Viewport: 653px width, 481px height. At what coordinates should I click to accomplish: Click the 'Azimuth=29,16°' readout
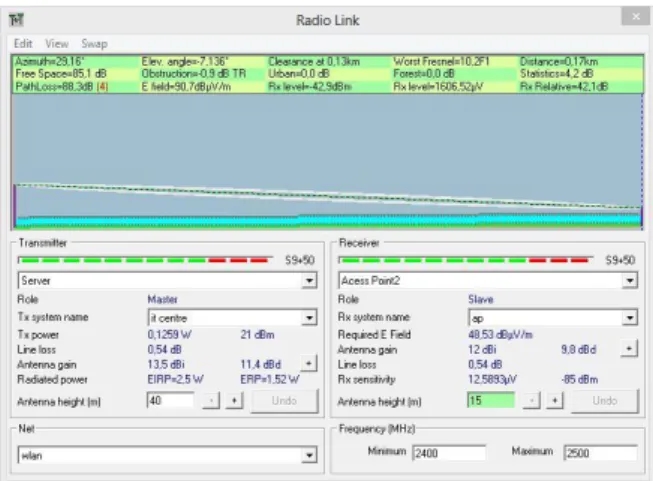50,62
